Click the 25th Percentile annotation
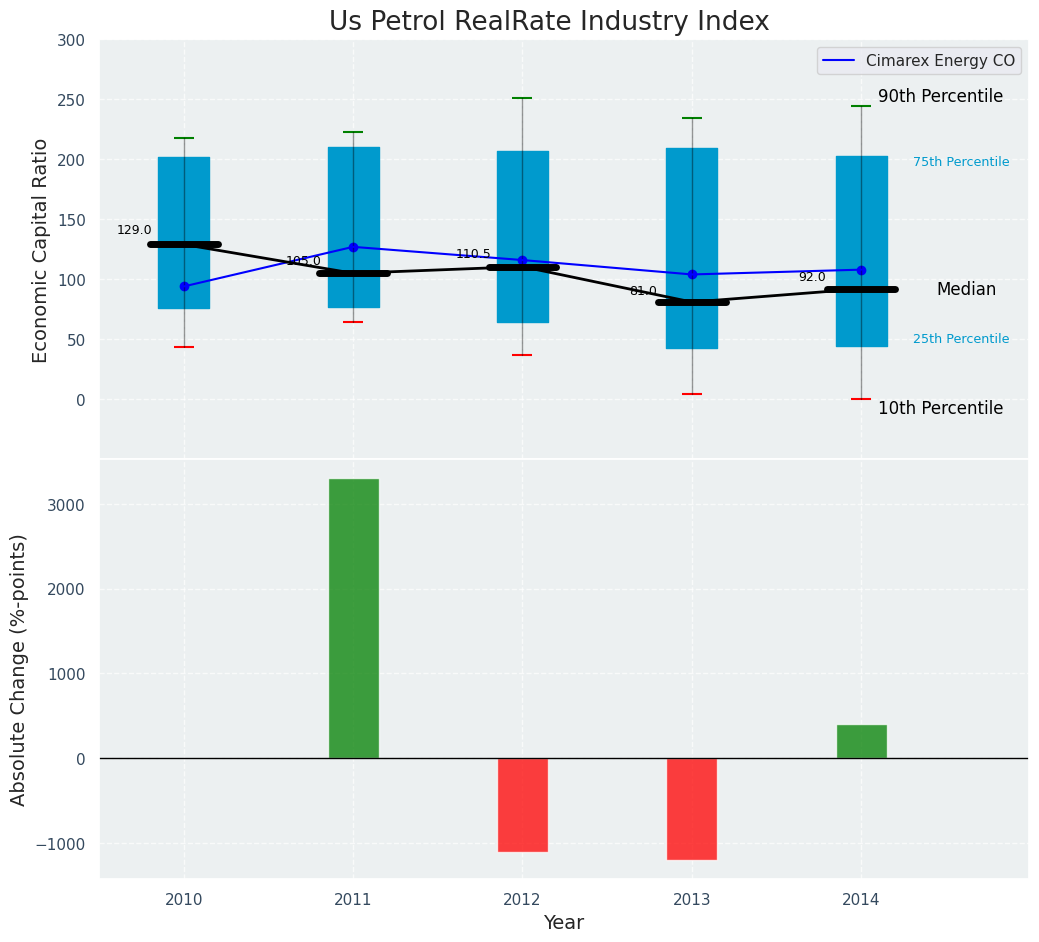The image size is (1039, 942). pos(960,339)
